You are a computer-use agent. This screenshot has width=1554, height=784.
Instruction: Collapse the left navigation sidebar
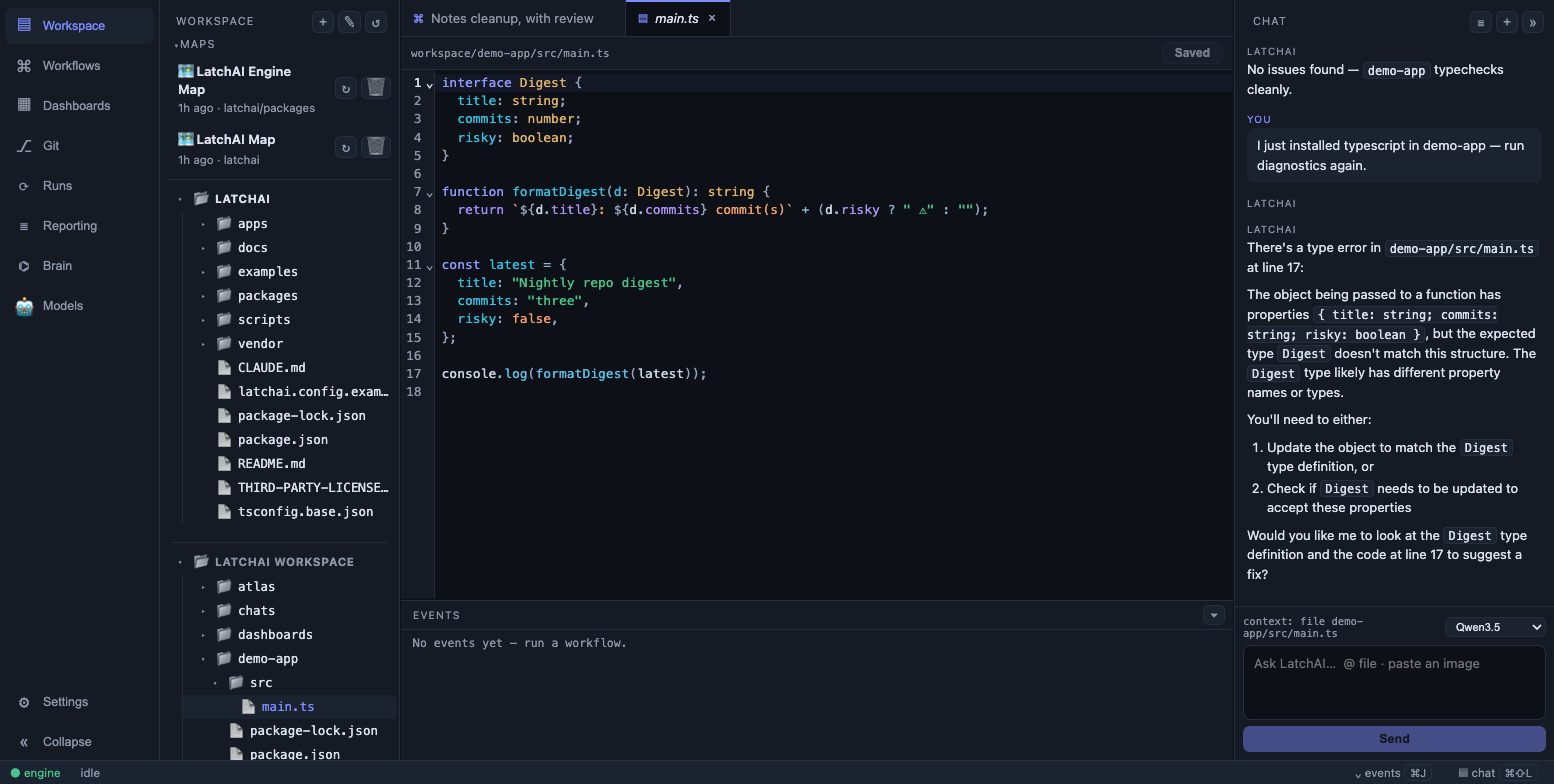coord(79,742)
